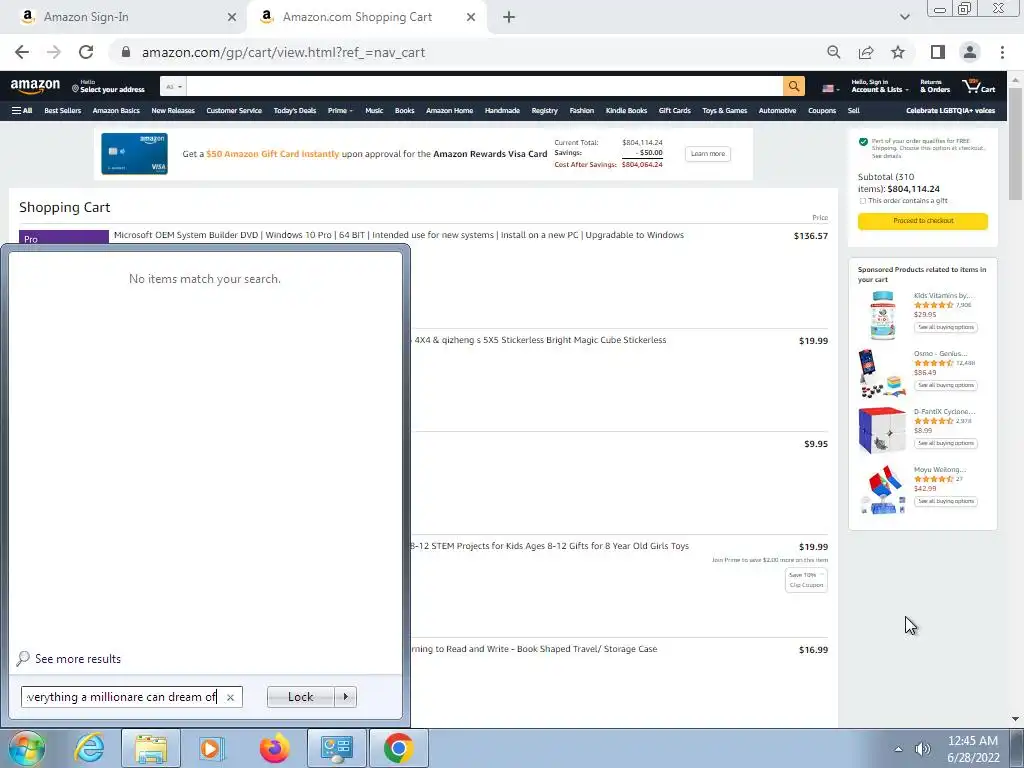Open File Explorer from the taskbar
The height and width of the screenshot is (768, 1024).
(x=150, y=748)
